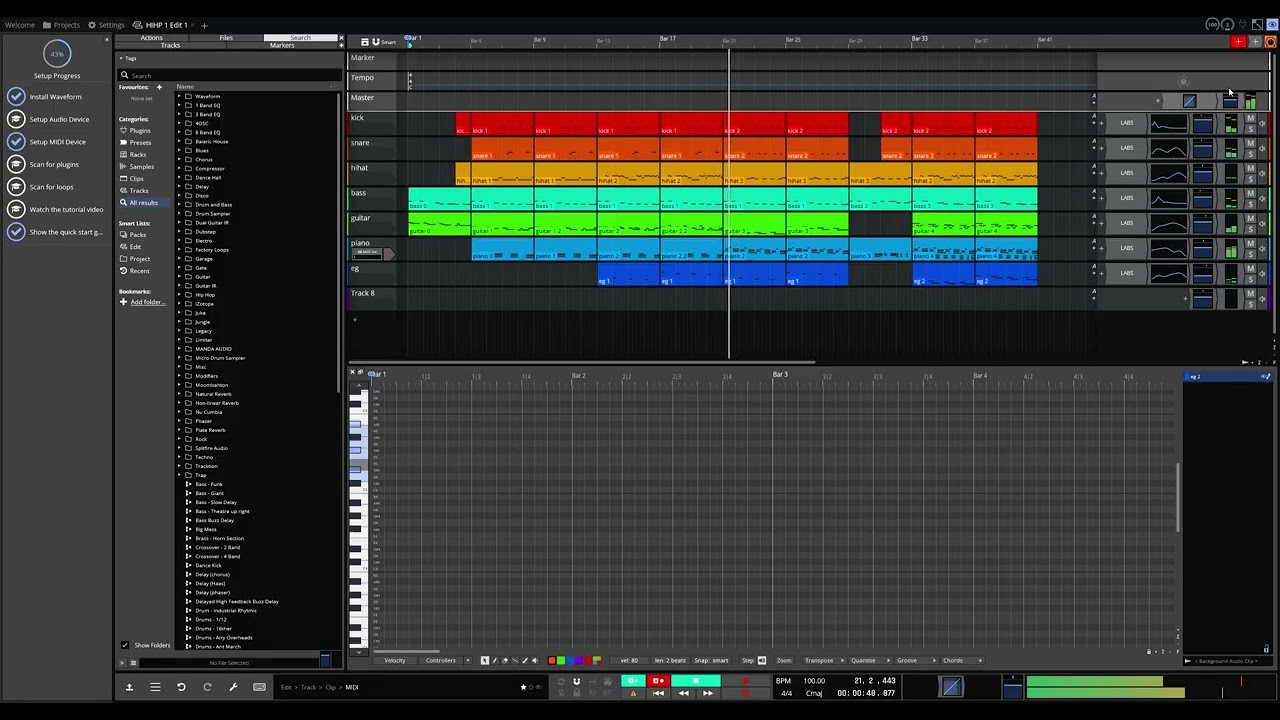Click the fast-forward button in transport
Viewport: 1280px width, 720px height.
point(708,693)
